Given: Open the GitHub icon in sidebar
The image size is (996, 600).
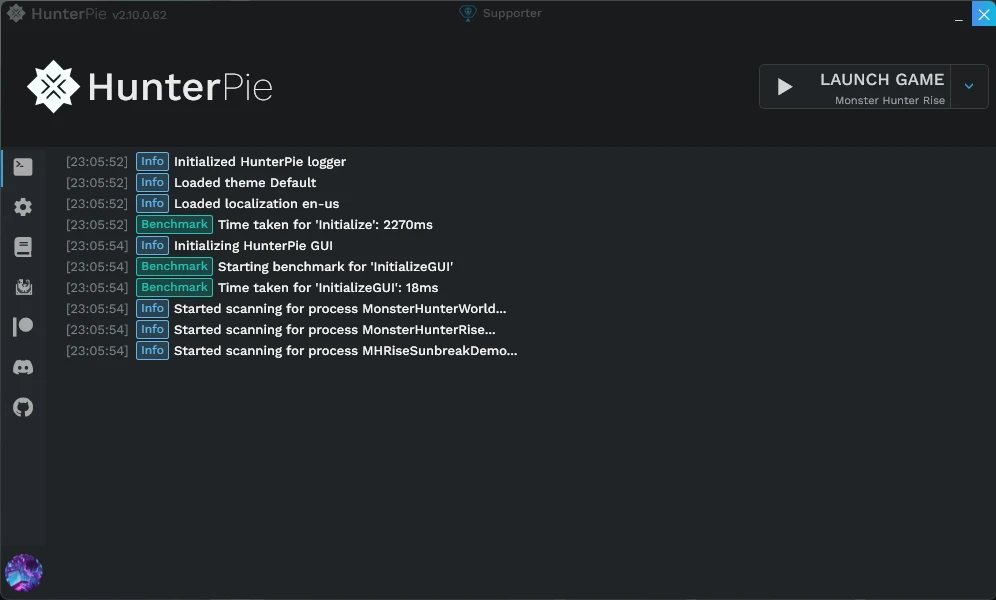Looking at the screenshot, I should point(23,407).
